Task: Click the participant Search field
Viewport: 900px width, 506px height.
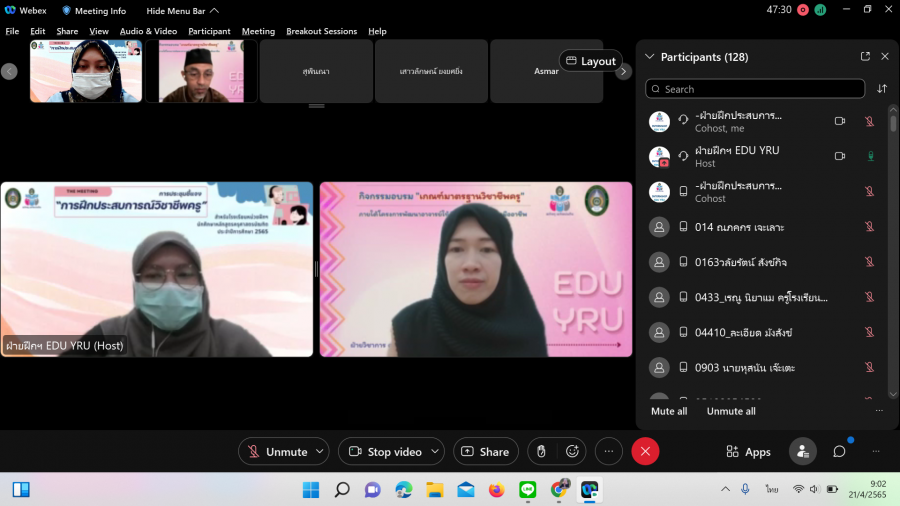Action: pyautogui.click(x=755, y=89)
